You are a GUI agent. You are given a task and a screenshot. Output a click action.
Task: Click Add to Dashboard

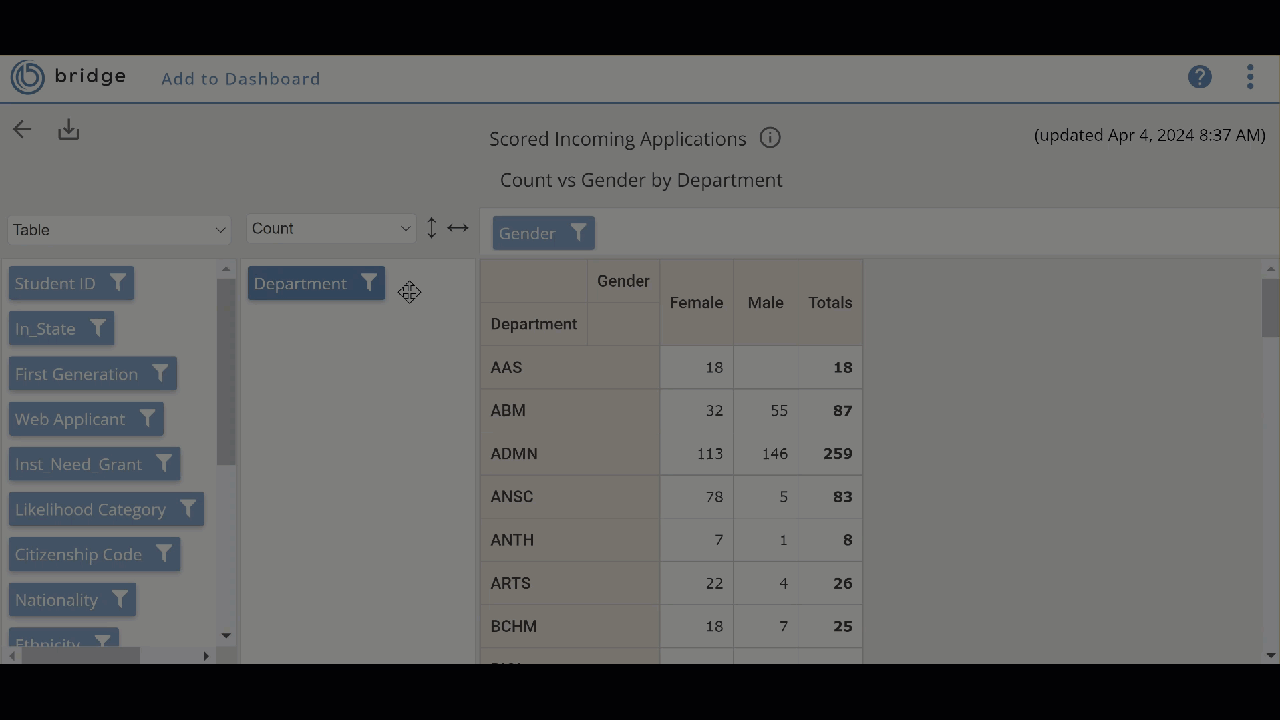[240, 79]
